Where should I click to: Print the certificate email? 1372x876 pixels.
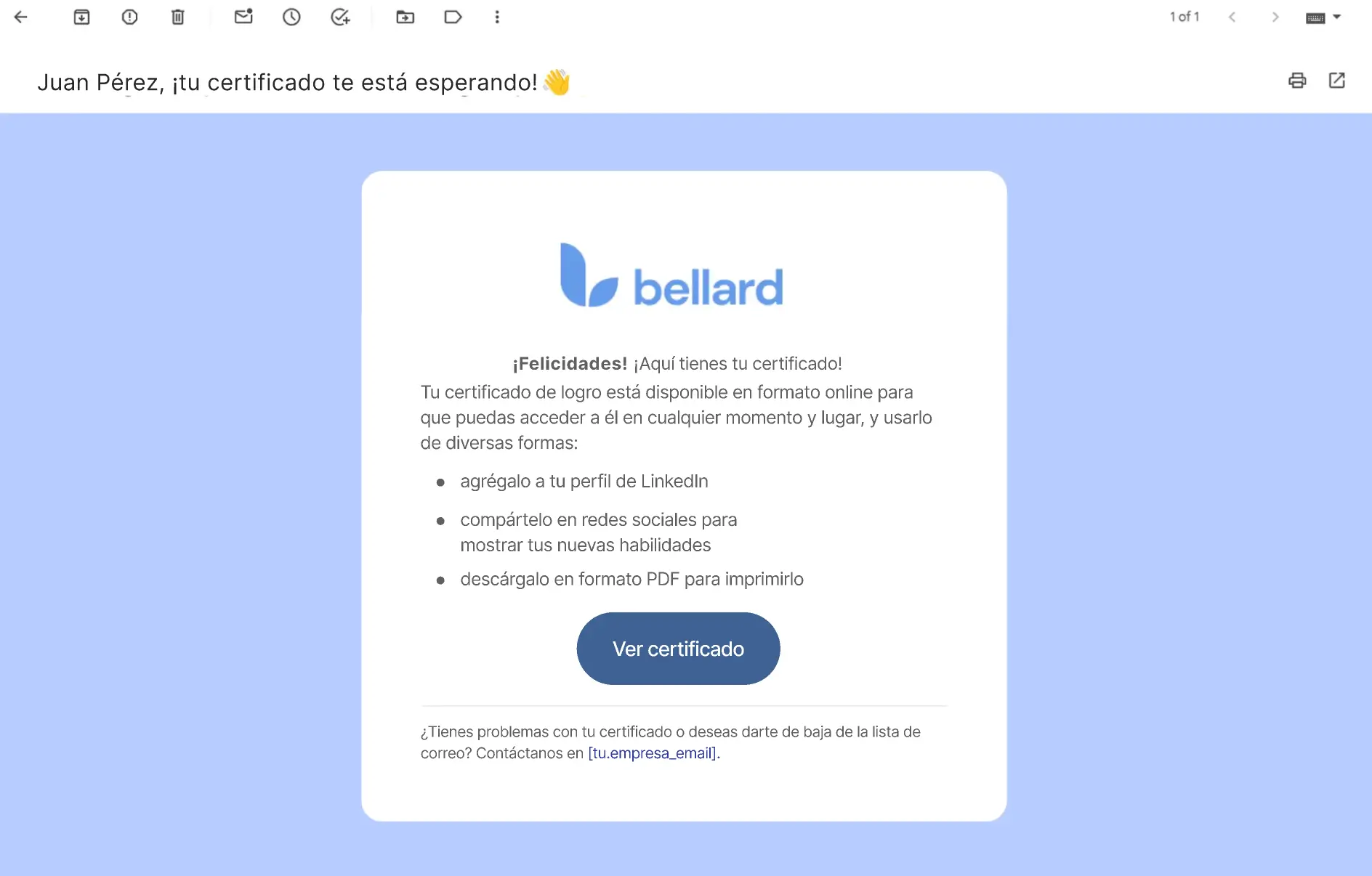pos(1298,81)
